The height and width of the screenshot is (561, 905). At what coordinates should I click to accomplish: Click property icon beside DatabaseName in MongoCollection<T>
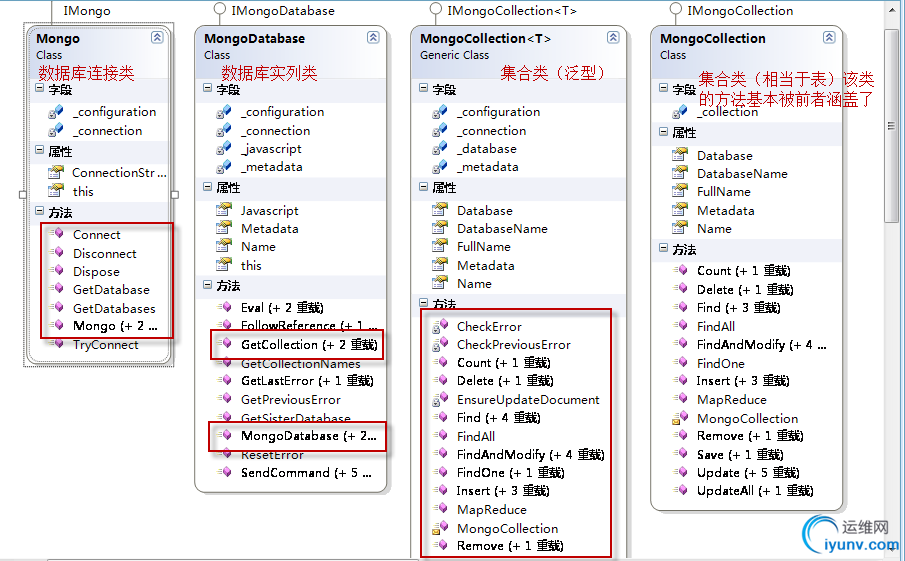coord(440,228)
